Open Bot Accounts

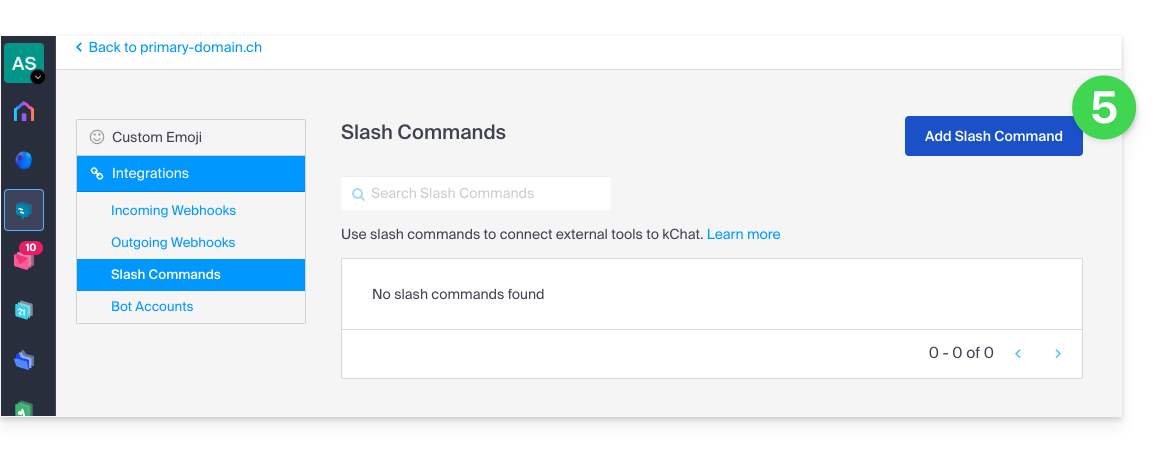click(152, 306)
